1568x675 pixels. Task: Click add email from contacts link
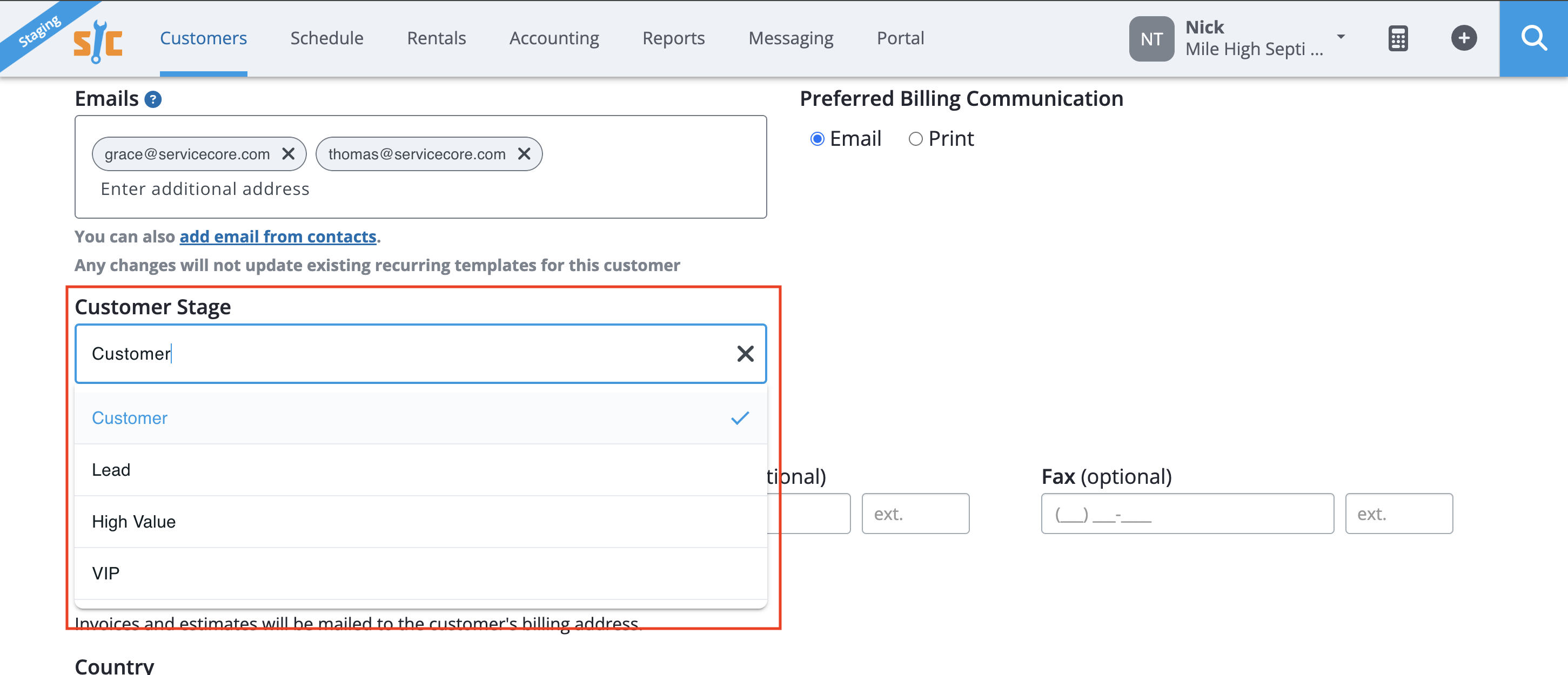pyautogui.click(x=278, y=237)
